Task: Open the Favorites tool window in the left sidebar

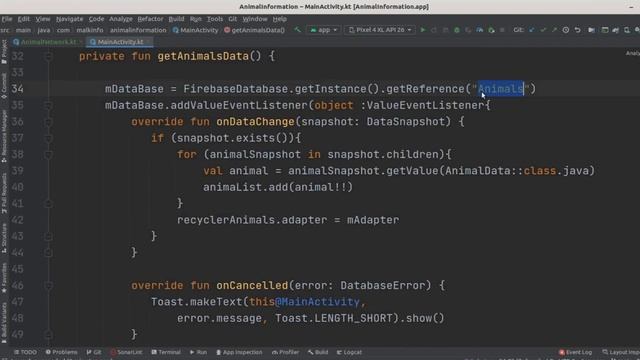Action: [x=4, y=278]
